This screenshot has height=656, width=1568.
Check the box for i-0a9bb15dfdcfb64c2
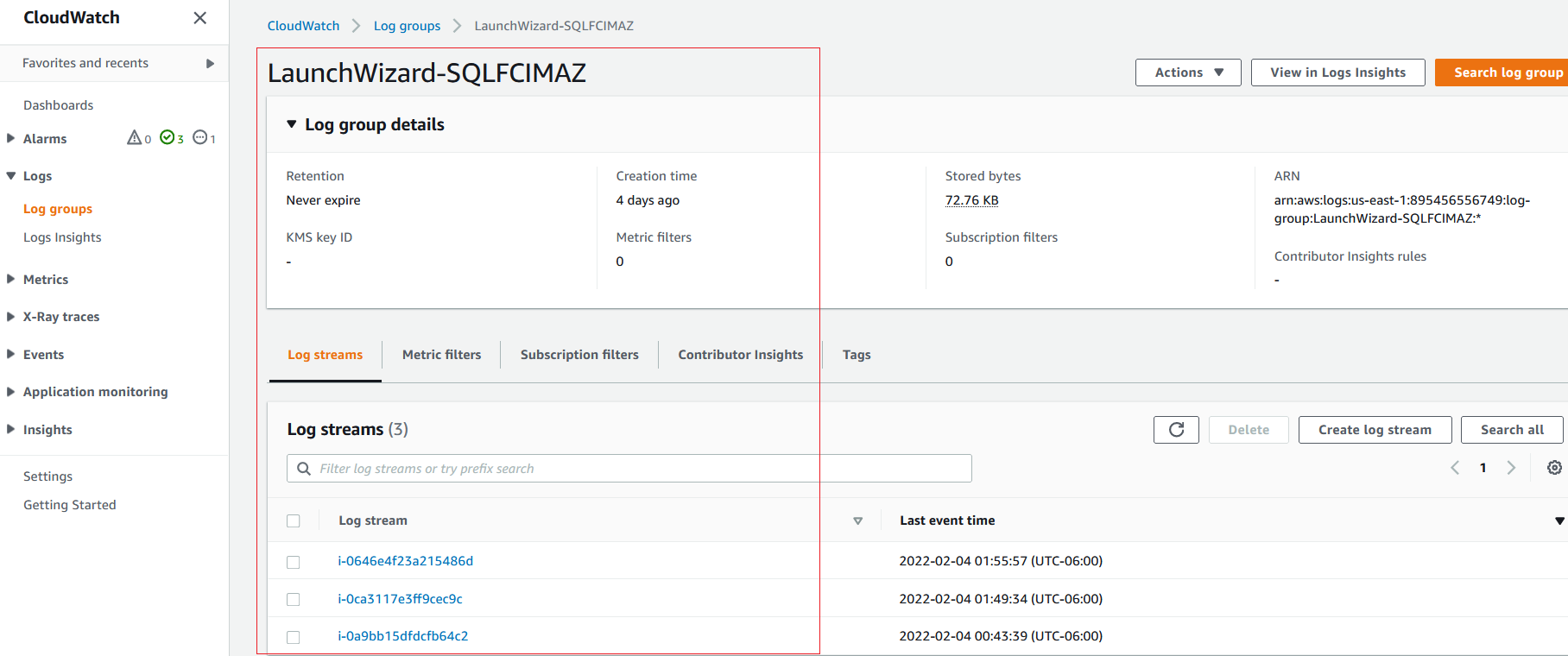[294, 637]
